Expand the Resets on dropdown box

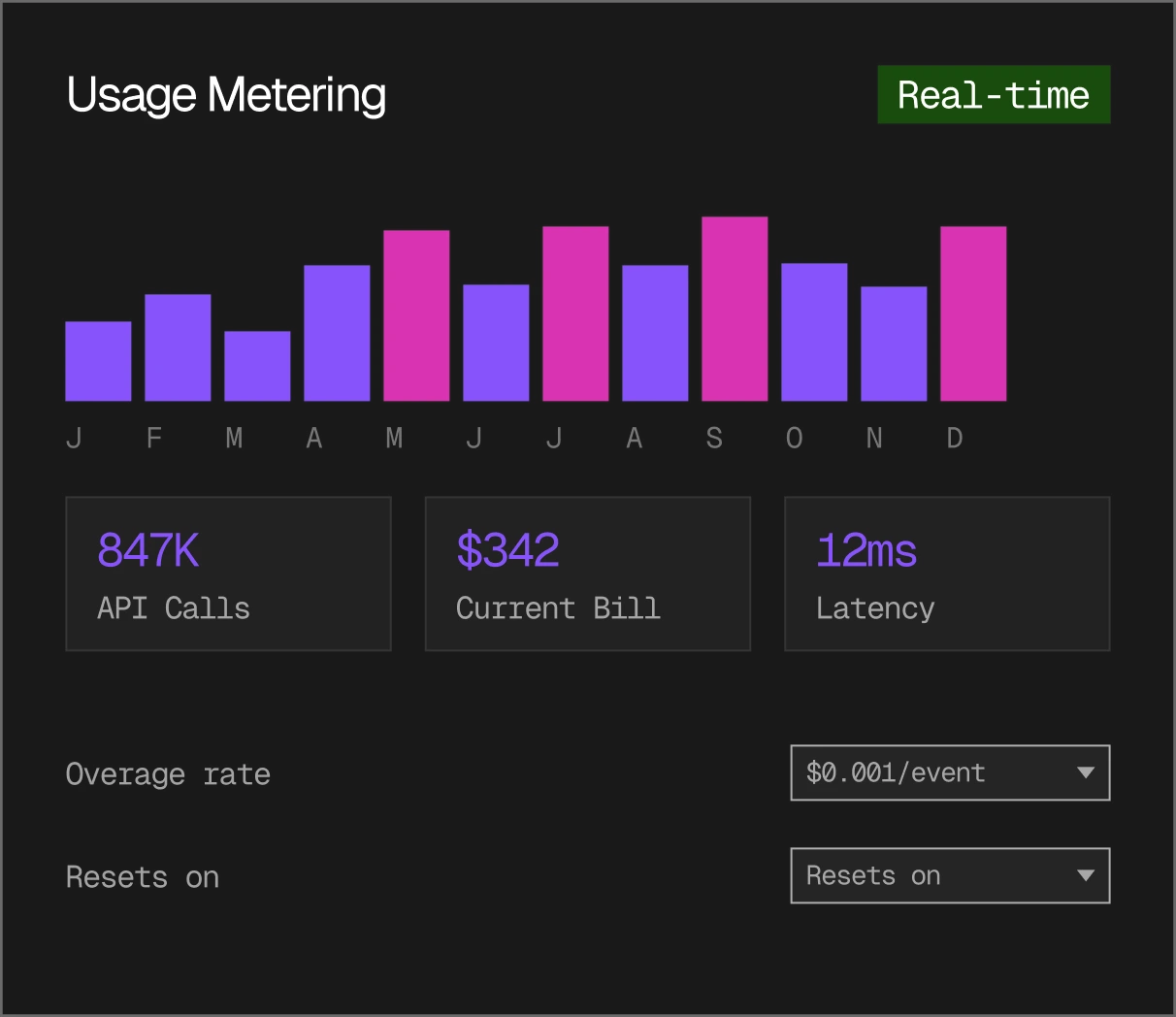tap(950, 875)
